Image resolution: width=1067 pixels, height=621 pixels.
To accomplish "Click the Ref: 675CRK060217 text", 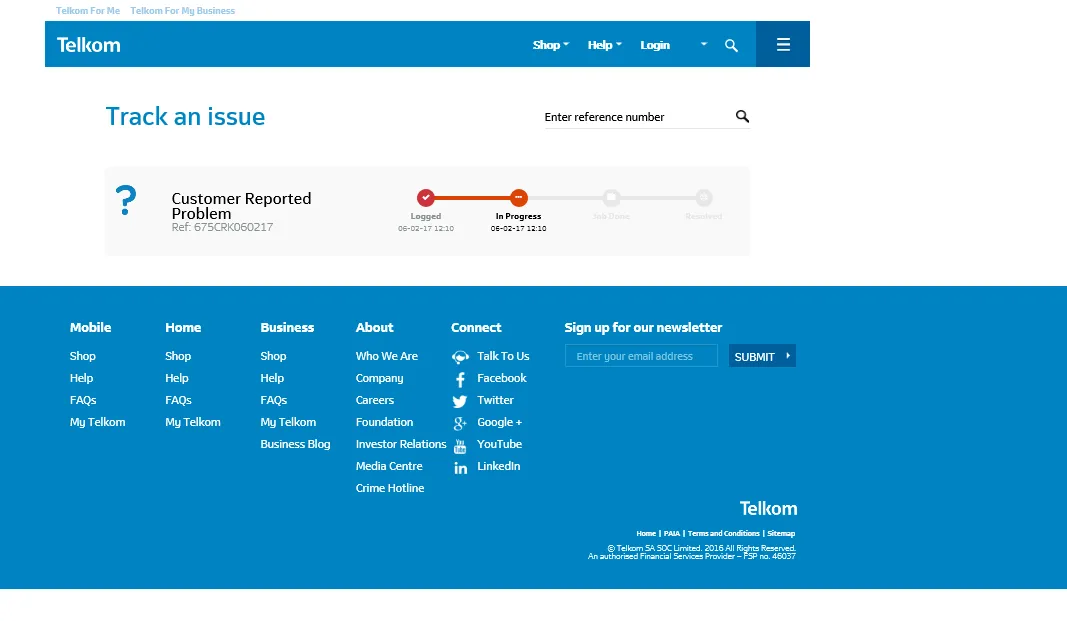I will 222,227.
